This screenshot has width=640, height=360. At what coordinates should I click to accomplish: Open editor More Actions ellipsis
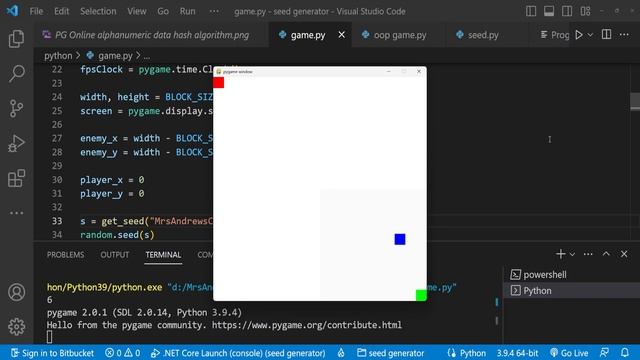(x=624, y=35)
